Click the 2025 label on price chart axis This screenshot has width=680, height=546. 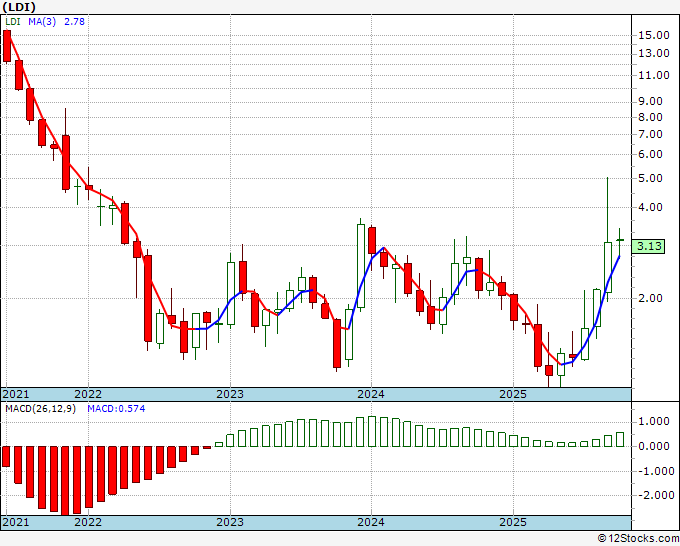pos(513,394)
